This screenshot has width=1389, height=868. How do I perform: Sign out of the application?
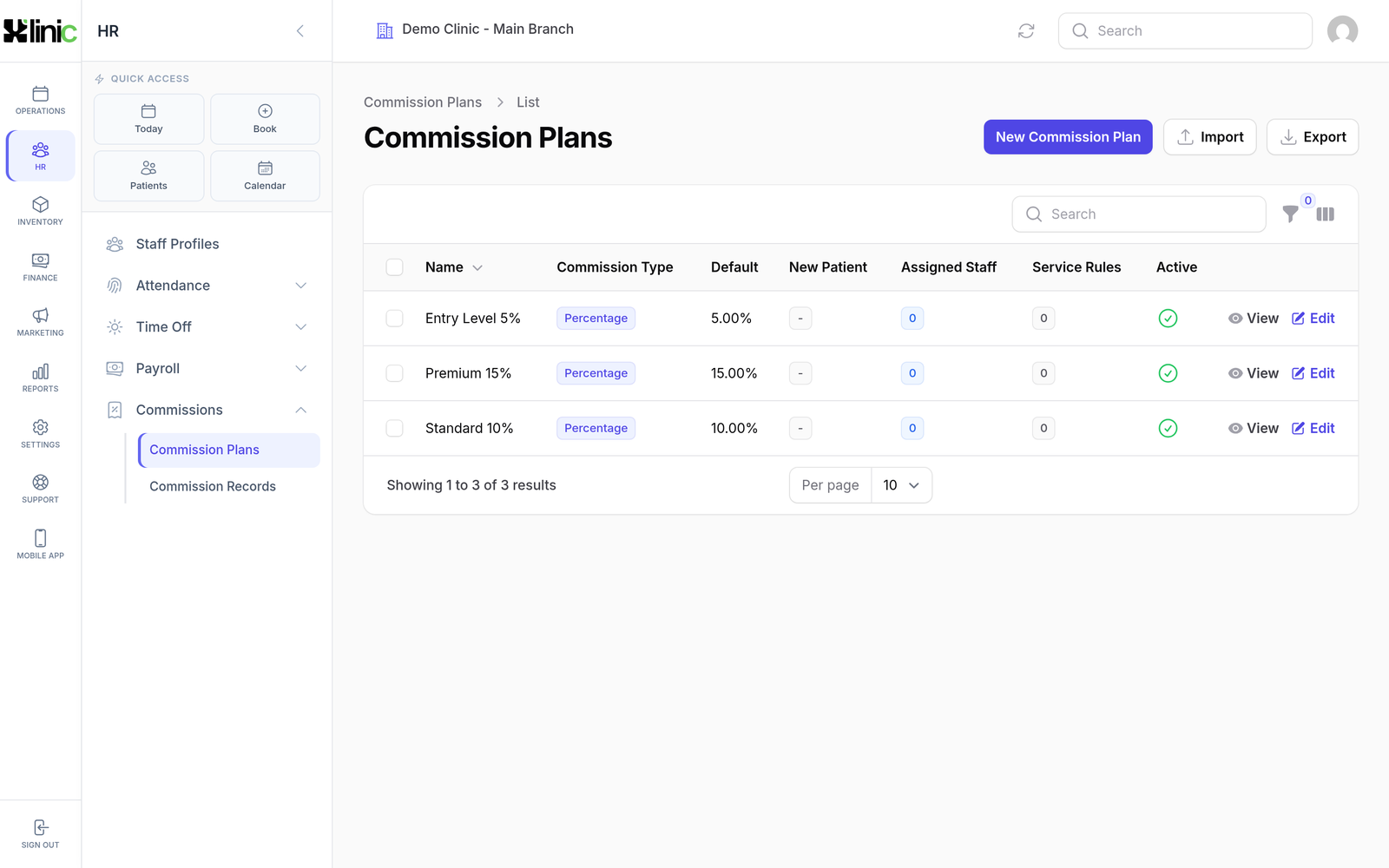tap(40, 833)
